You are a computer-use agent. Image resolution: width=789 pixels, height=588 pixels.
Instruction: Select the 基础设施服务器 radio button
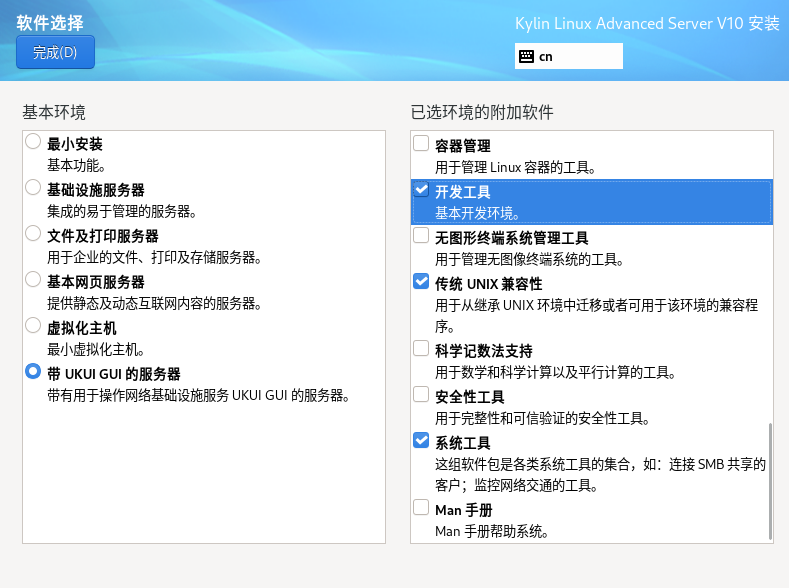[x=33, y=187]
